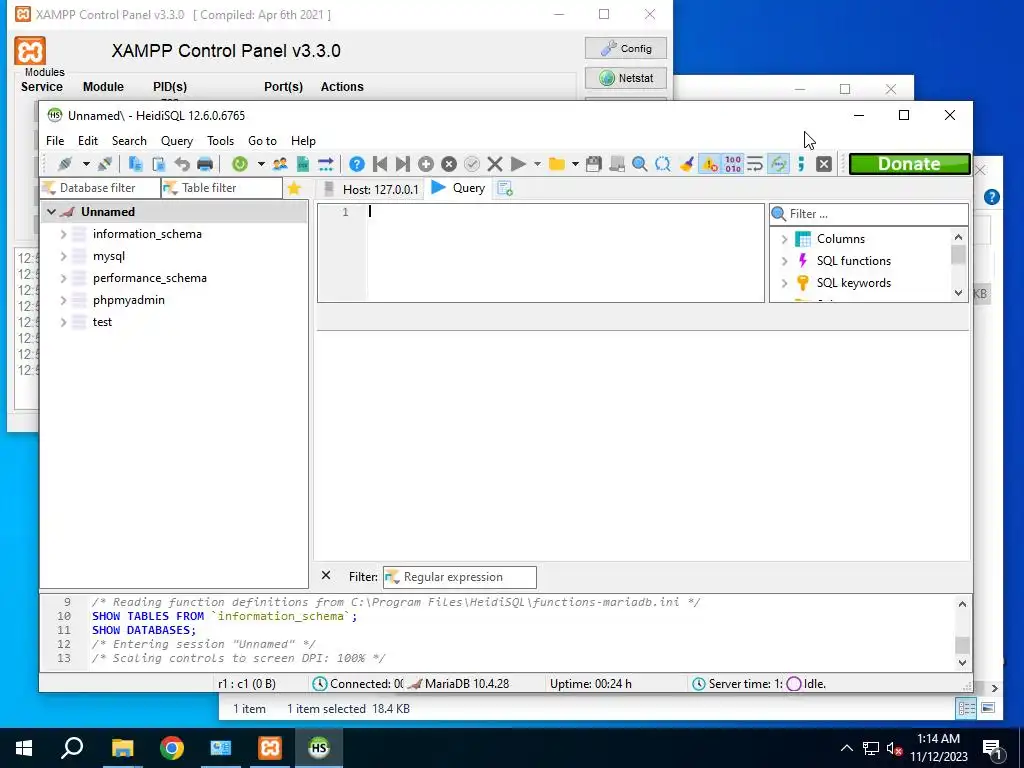Open dropdown arrow beside the execute icon
Screen dimensions: 1024x768
tap(537, 164)
